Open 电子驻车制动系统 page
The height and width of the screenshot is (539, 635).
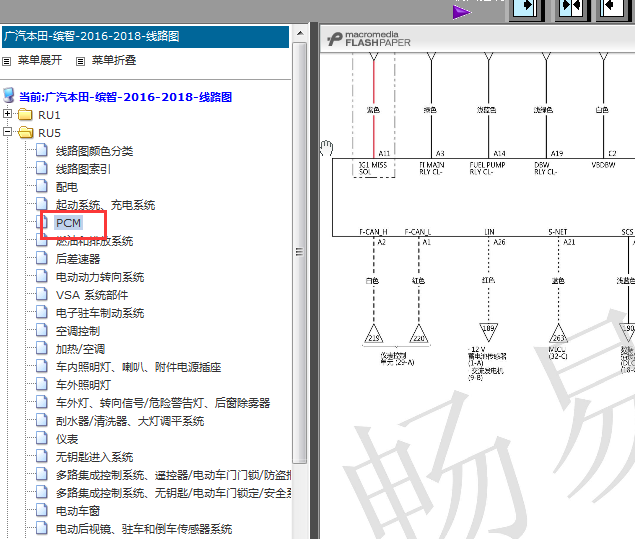[x=100, y=313]
